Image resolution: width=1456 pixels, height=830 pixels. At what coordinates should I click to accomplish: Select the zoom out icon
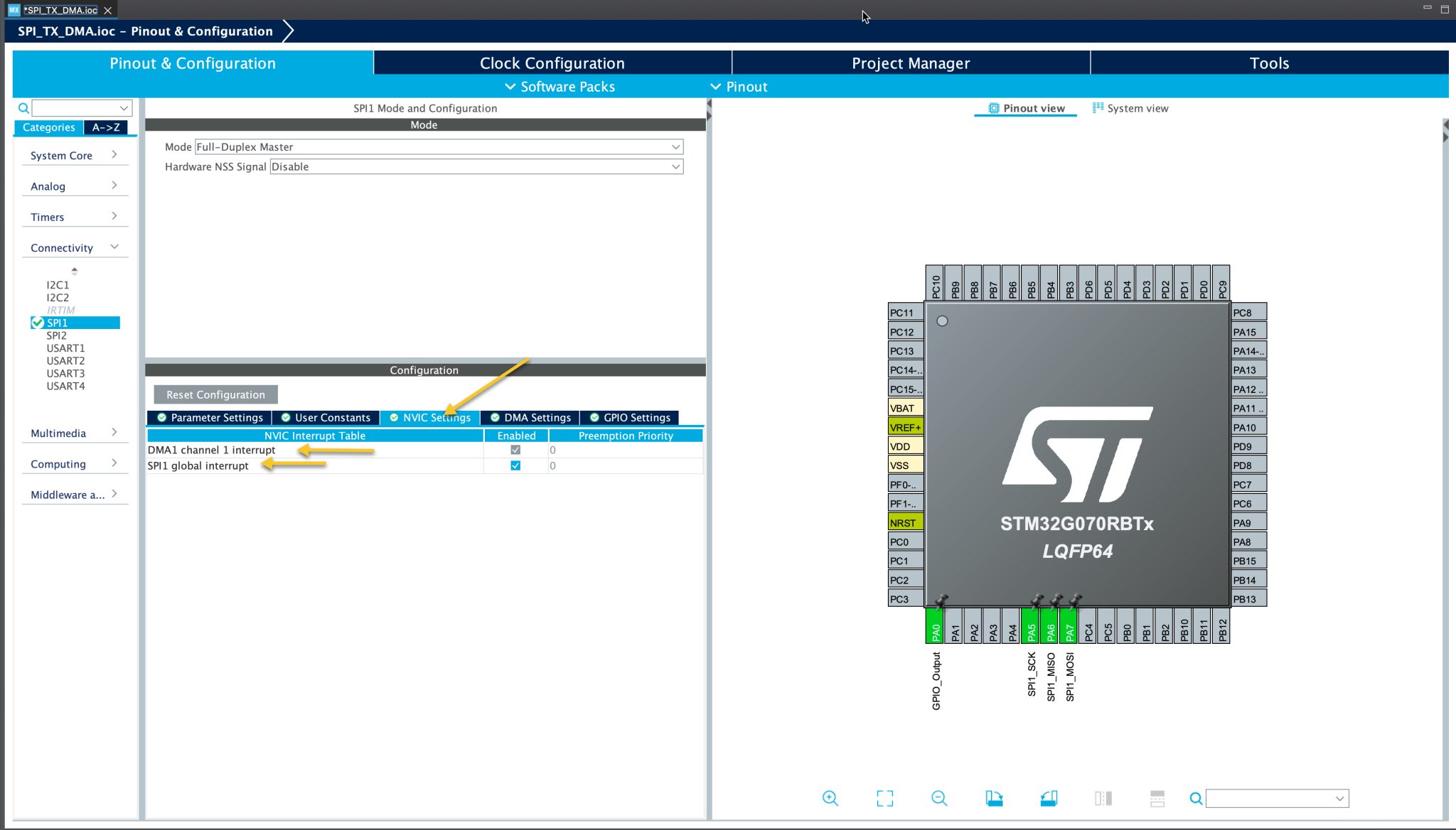(938, 797)
